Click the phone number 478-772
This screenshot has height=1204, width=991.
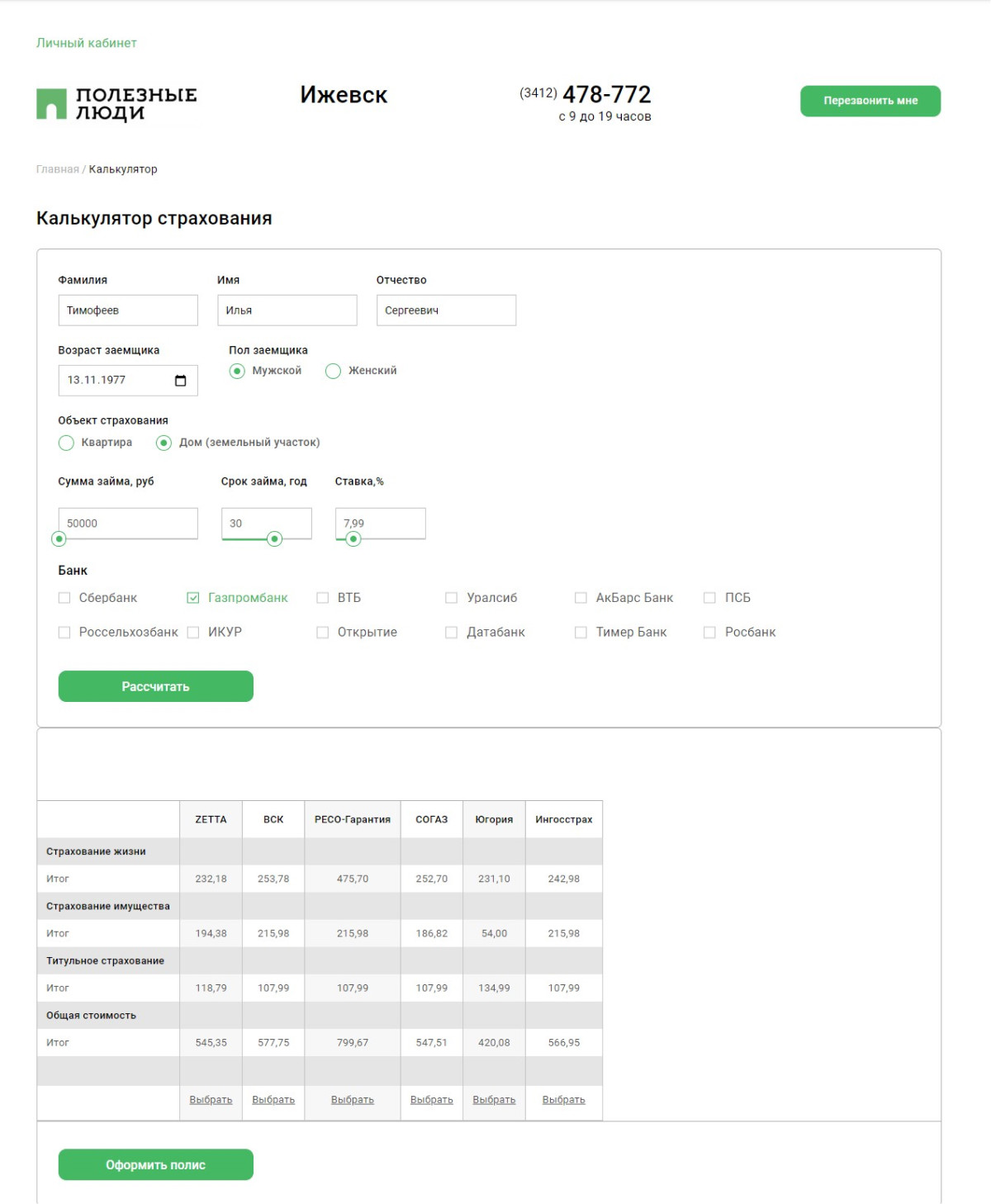607,94
